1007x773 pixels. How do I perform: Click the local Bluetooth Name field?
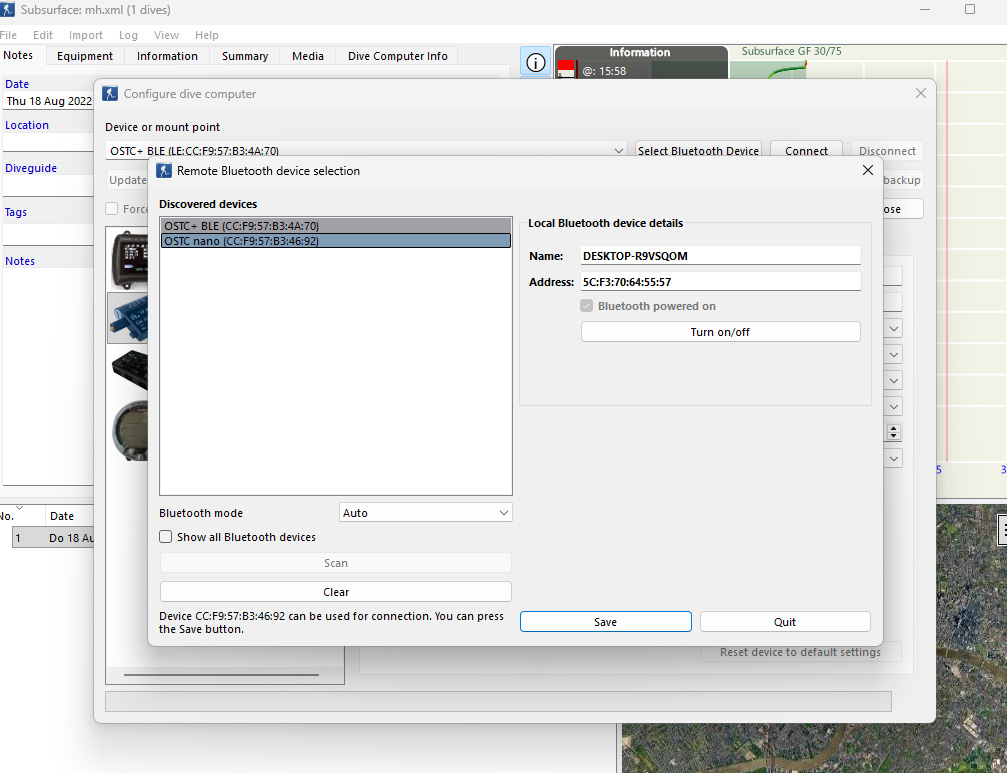point(721,256)
